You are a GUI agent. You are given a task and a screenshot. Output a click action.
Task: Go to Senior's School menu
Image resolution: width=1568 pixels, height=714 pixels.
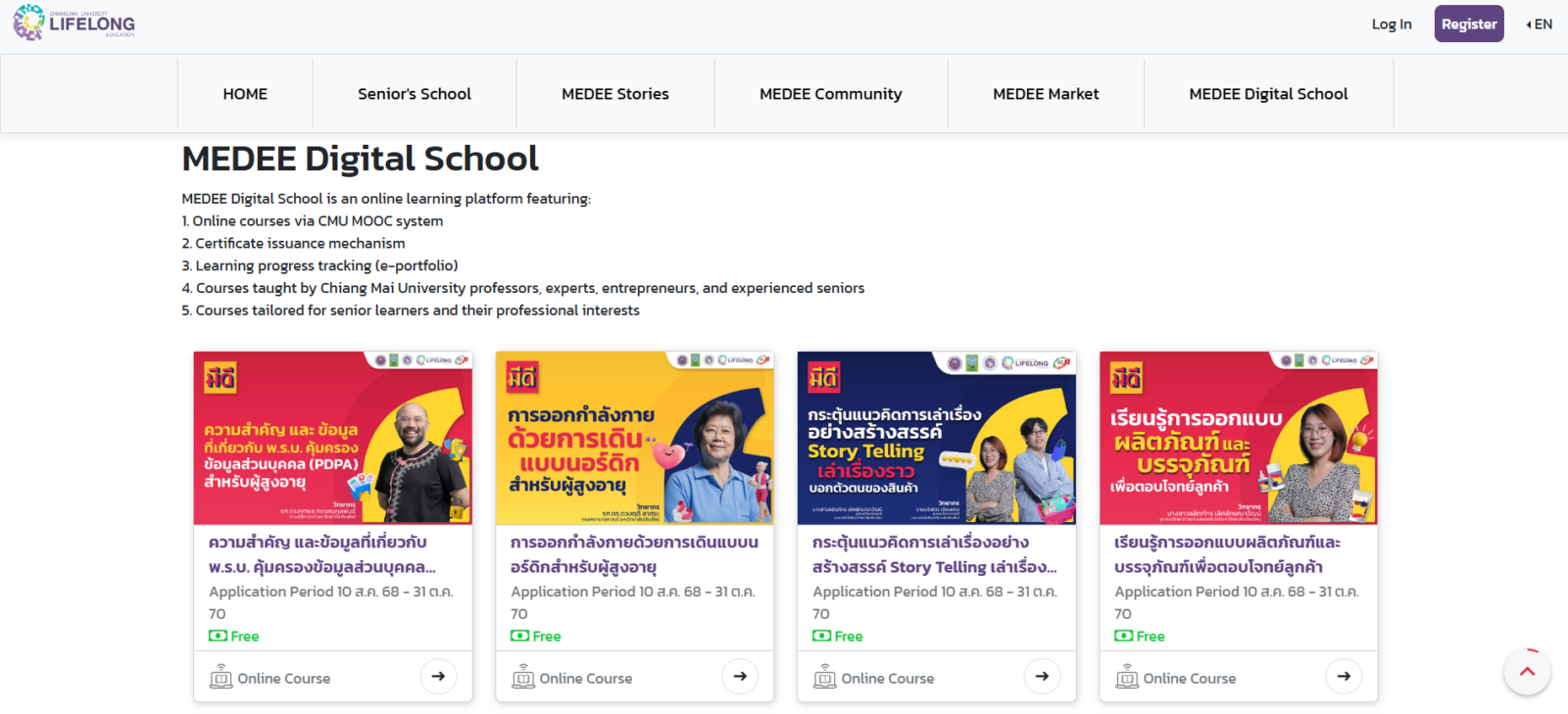click(415, 94)
